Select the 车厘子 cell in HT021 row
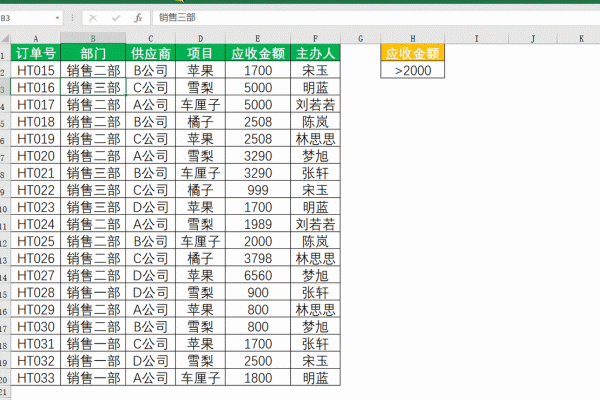Image resolution: width=600 pixels, height=400 pixels. (201, 173)
